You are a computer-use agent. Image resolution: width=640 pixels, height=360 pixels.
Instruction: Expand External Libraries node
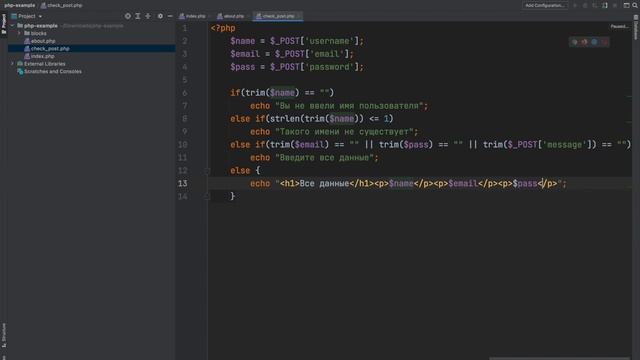tap(12, 64)
